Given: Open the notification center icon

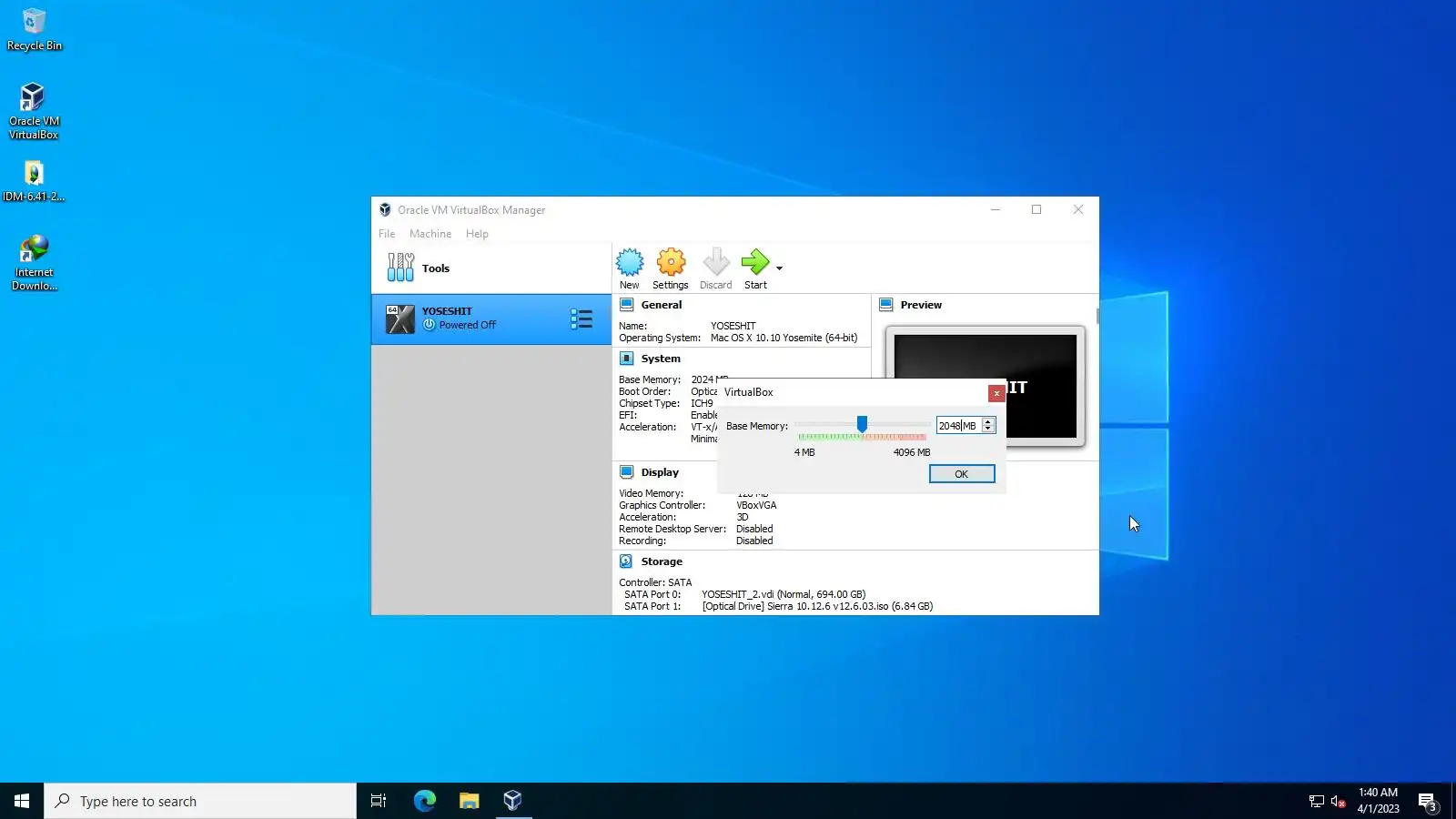Looking at the screenshot, I should (x=1428, y=802).
